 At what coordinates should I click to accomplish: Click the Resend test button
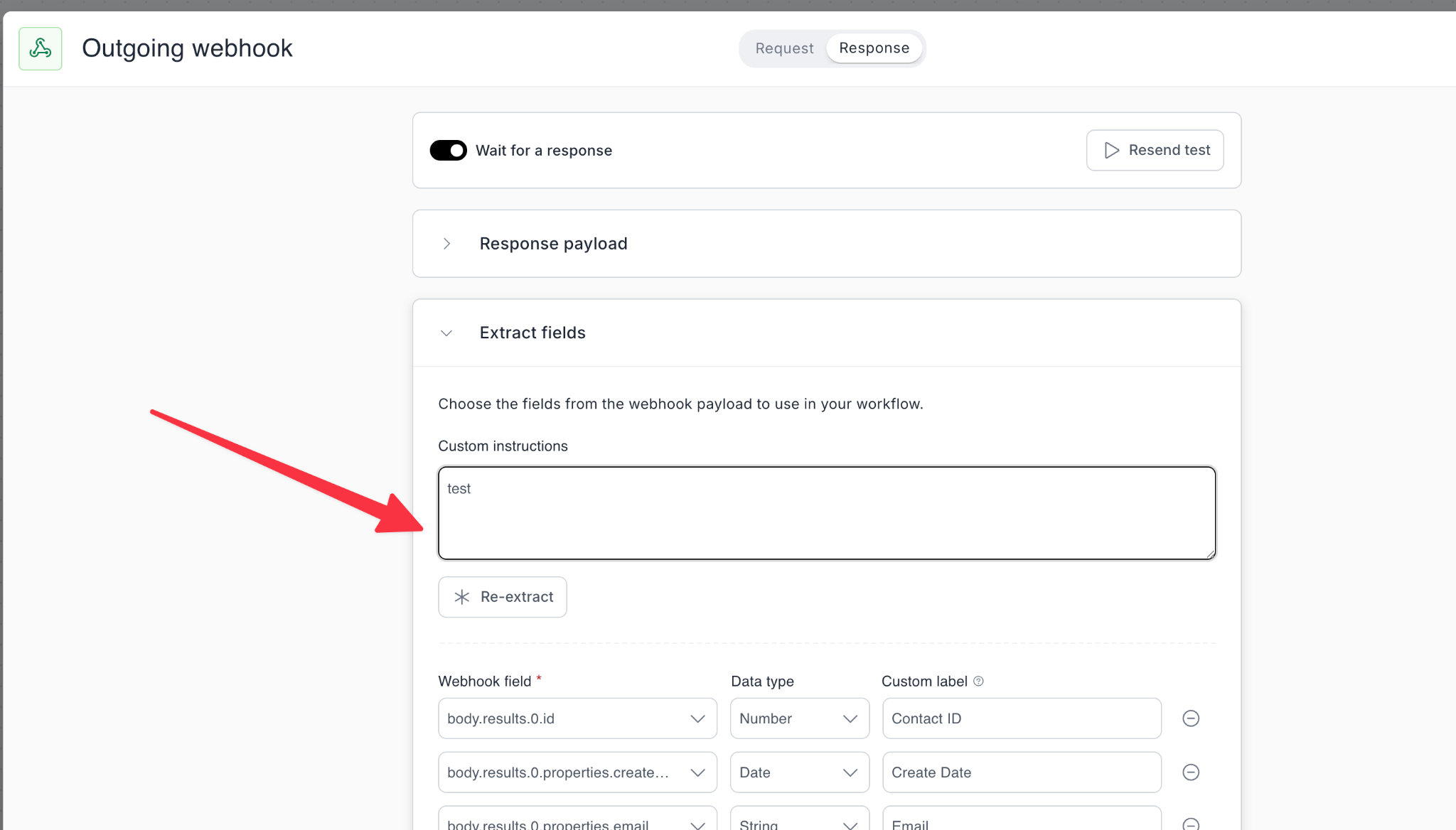[x=1155, y=150]
